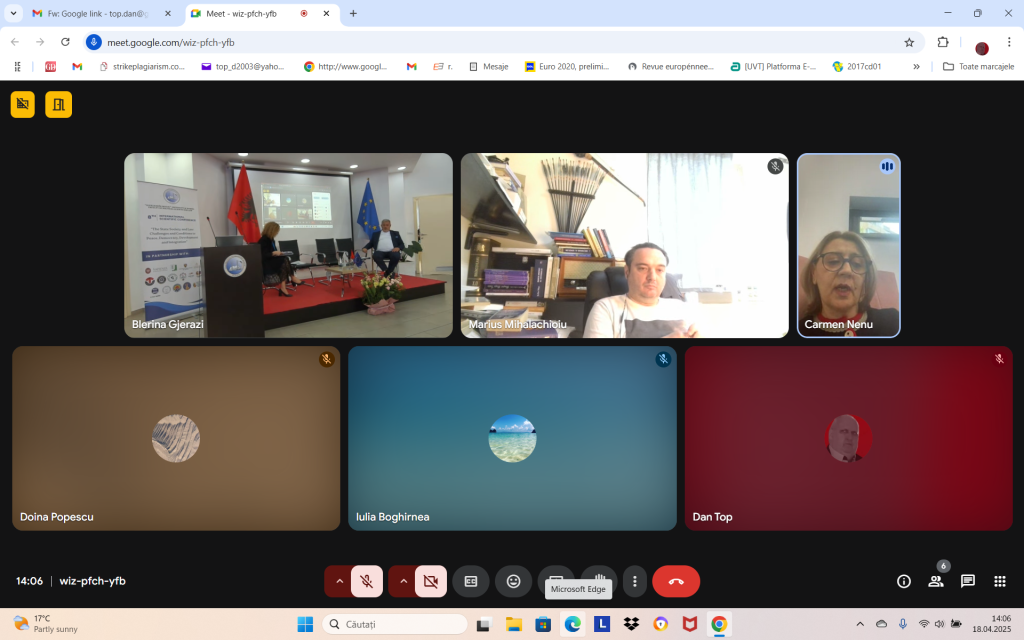
Task: Open the 'Revue européenne...' bookmark
Action: tap(671, 67)
